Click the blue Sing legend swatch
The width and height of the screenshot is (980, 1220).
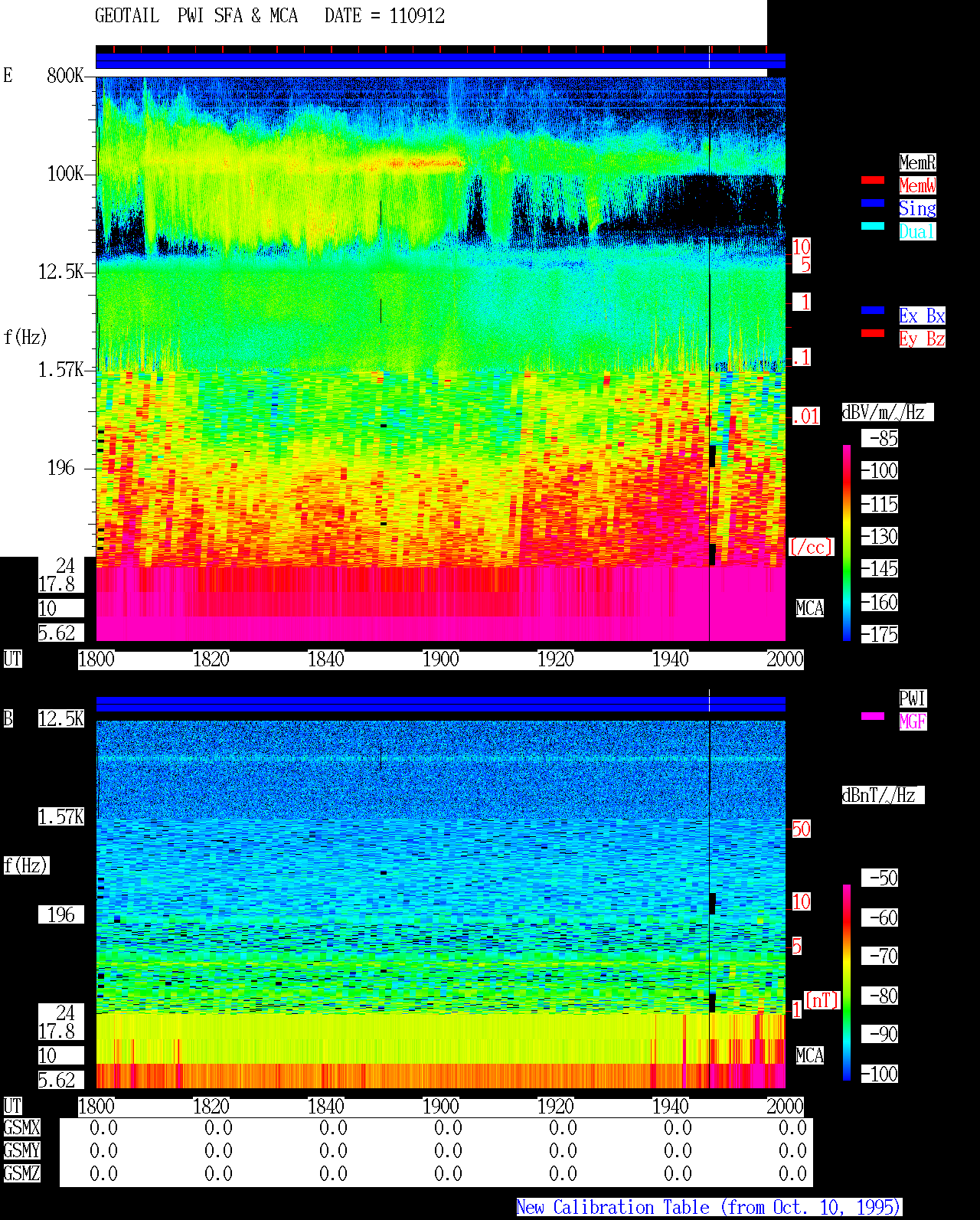(873, 203)
